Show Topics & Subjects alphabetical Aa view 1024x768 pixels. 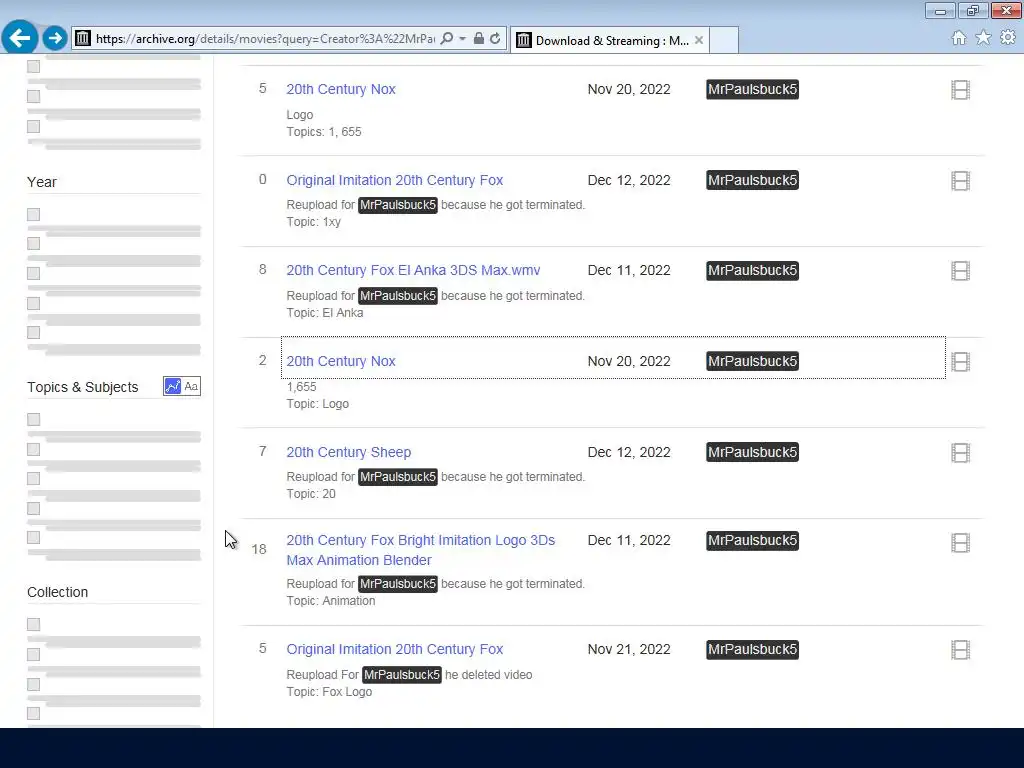click(x=191, y=386)
